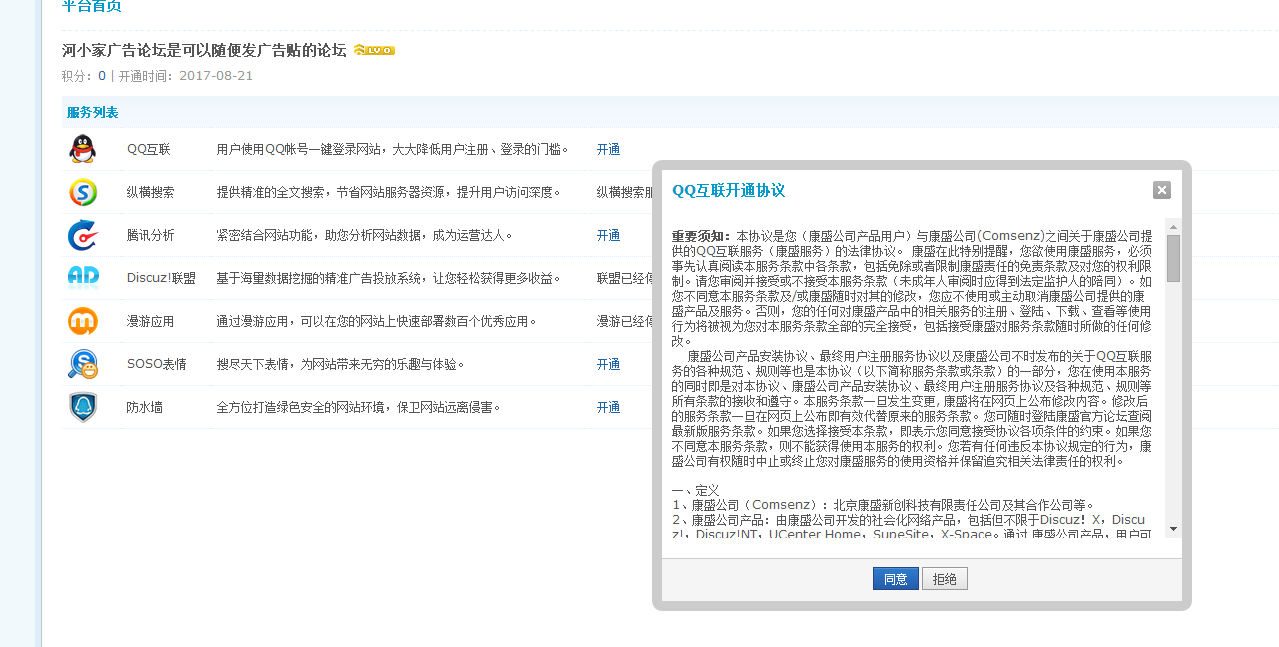Viewport: 1279px width, 647px height.
Task: Click the 漫游应用 orange icon
Action: point(83,321)
